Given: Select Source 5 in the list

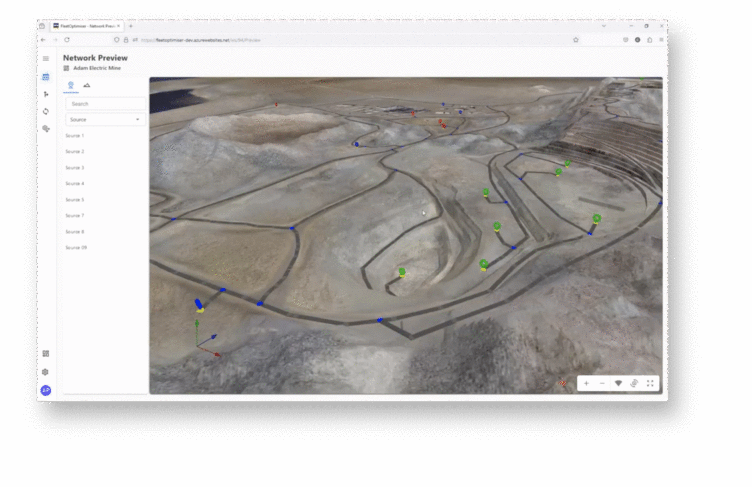Looking at the screenshot, I should 75,200.
